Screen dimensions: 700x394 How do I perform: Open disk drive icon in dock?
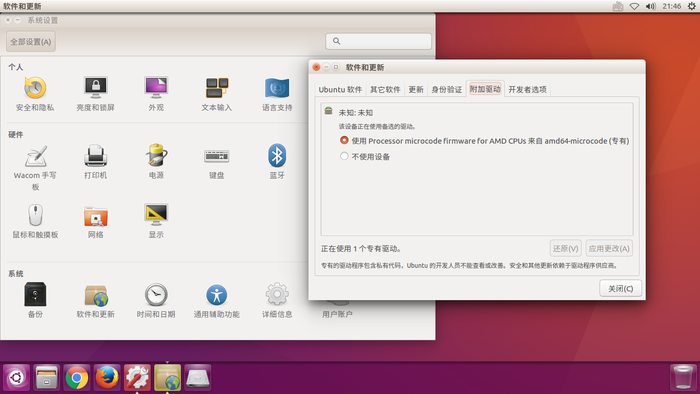click(x=198, y=377)
